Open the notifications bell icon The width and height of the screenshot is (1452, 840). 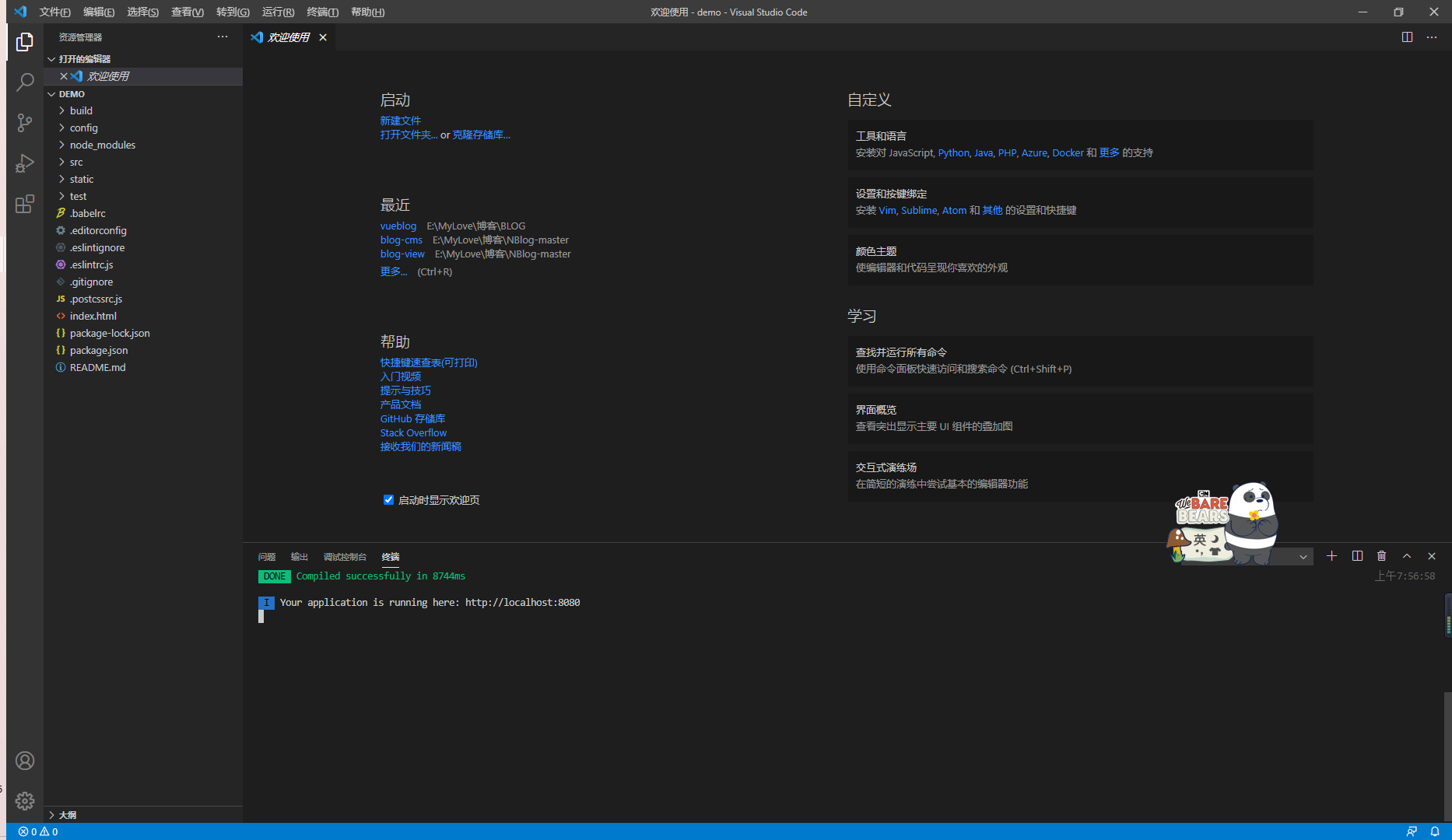click(1435, 831)
